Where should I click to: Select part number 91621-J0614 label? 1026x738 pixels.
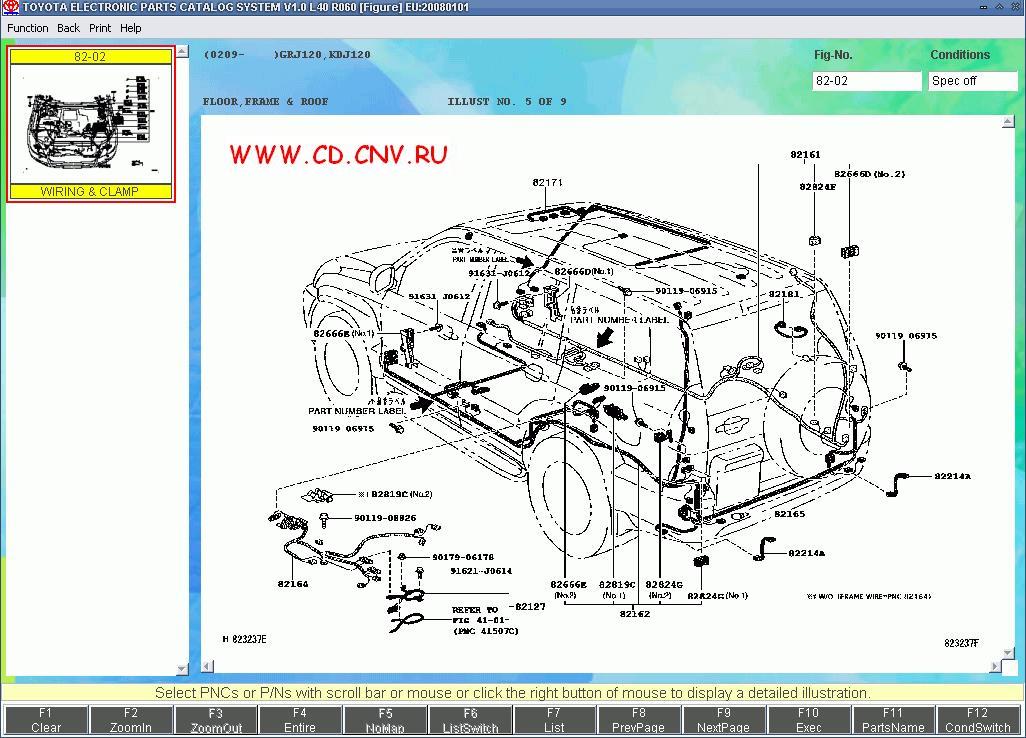click(481, 571)
